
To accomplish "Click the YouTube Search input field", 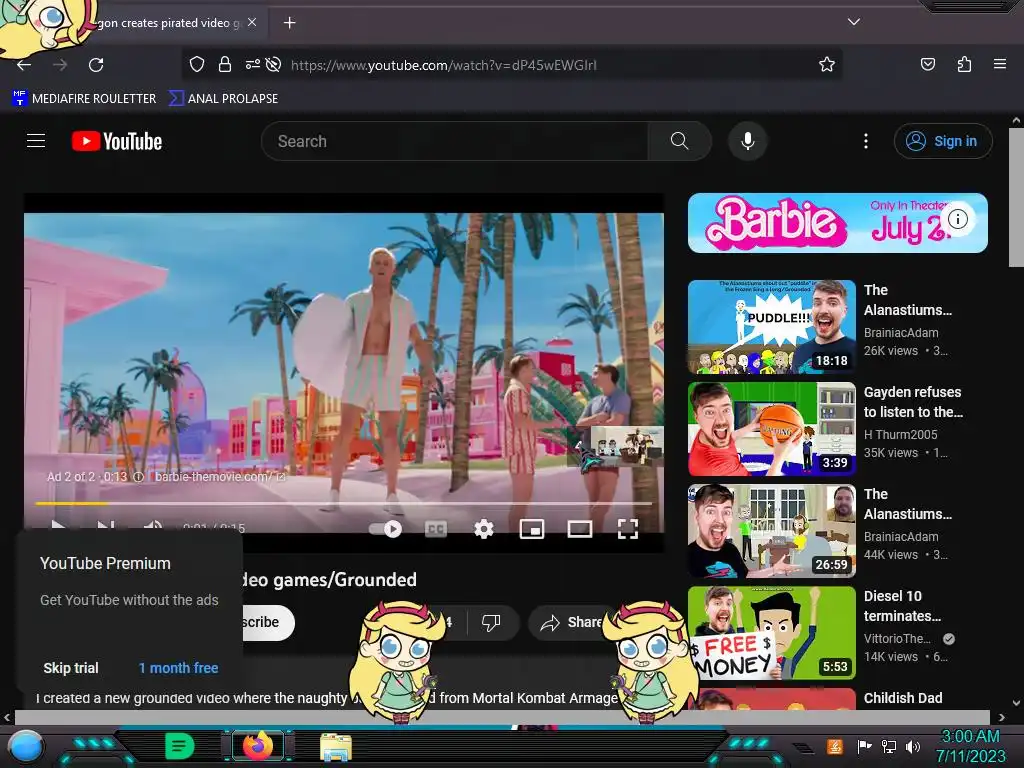I will tap(455, 141).
